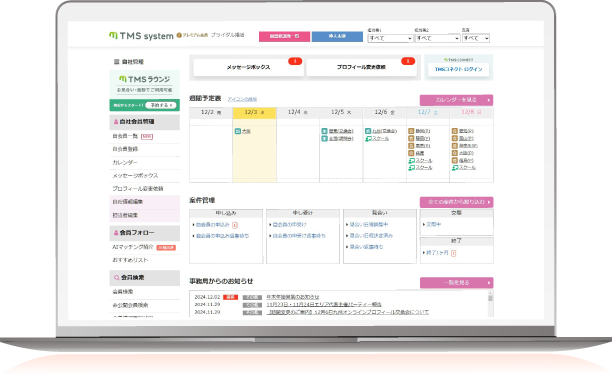Click second teal event icon on 12/5

coord(324,138)
